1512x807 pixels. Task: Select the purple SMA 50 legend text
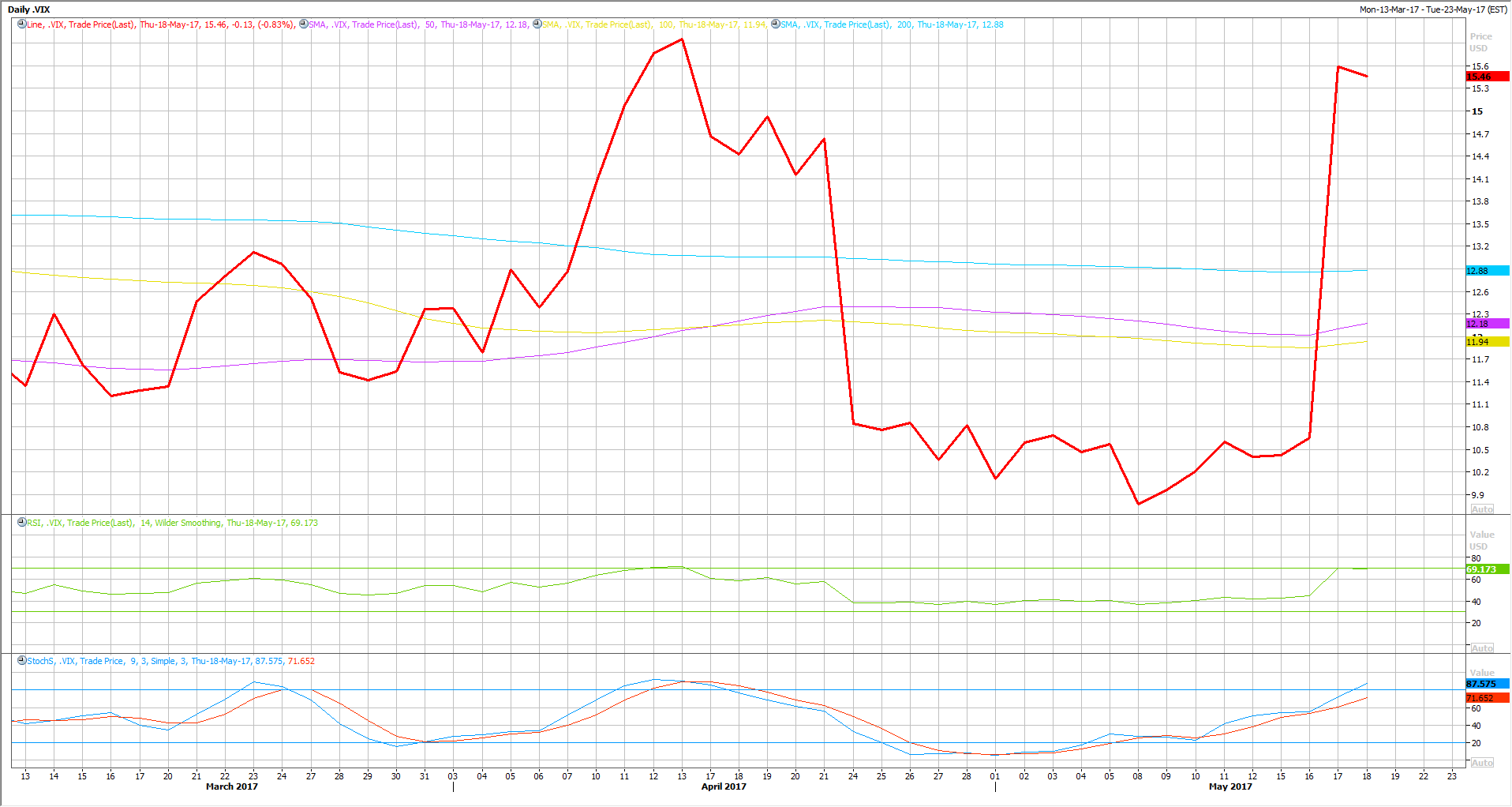(418, 25)
